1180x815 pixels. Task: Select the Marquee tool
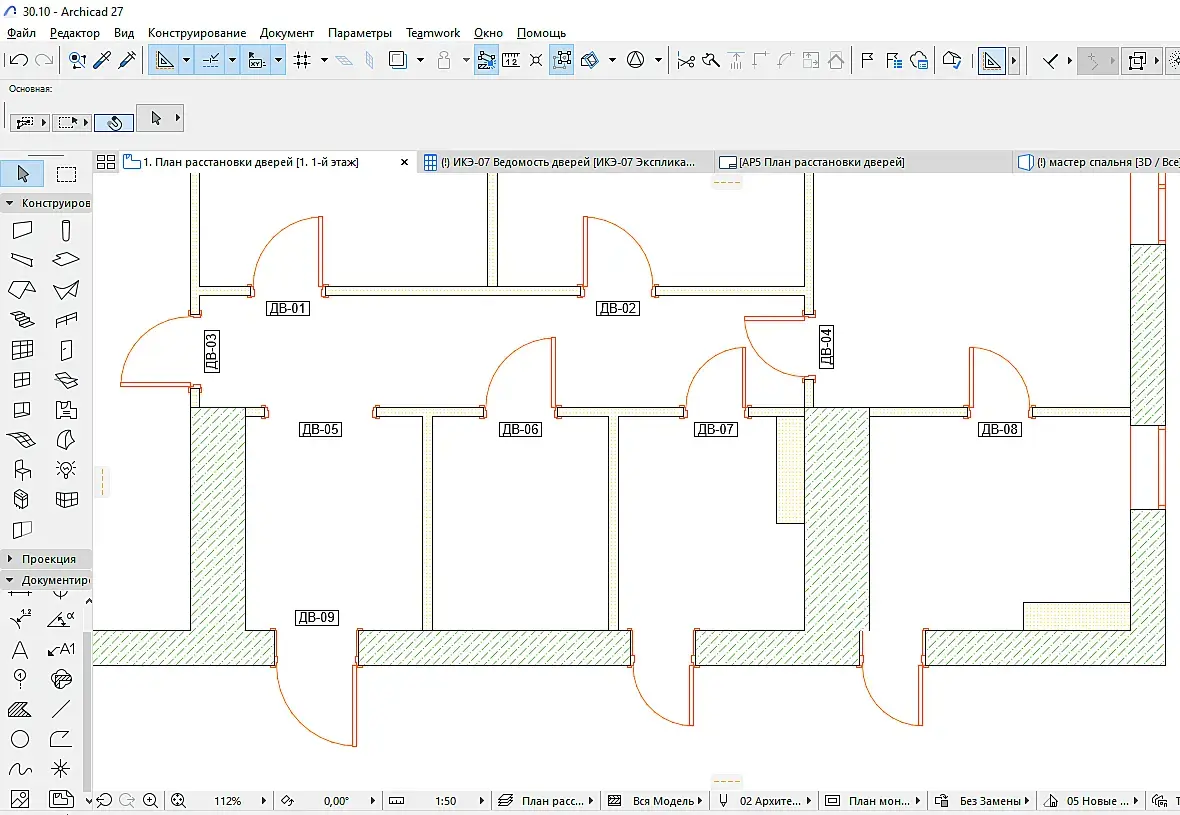click(x=66, y=174)
